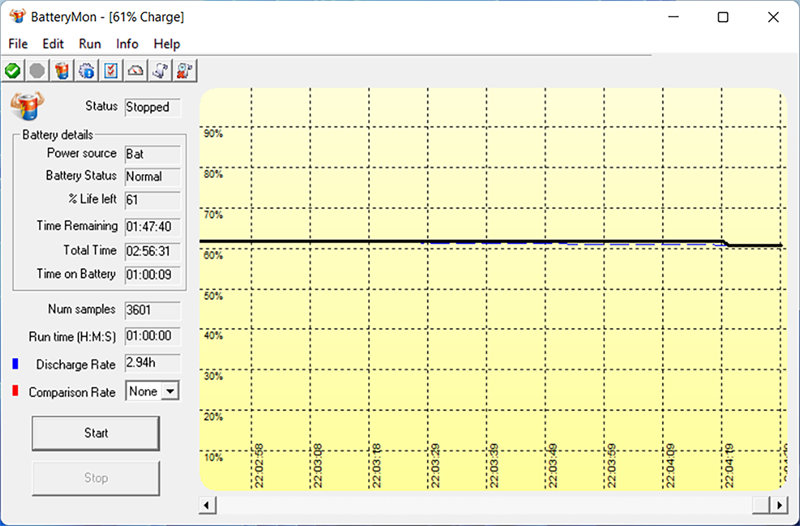Screen dimensions: 800x526
Task: Click the Start button
Action: 96,433
